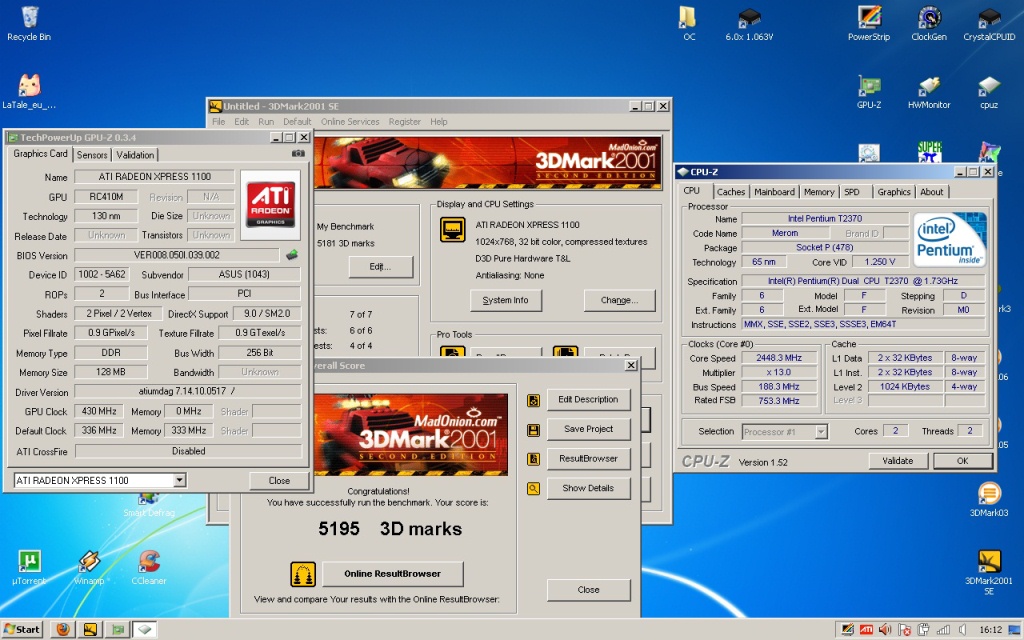
Task: Open the CPU-Z Graphics tab
Action: click(893, 192)
